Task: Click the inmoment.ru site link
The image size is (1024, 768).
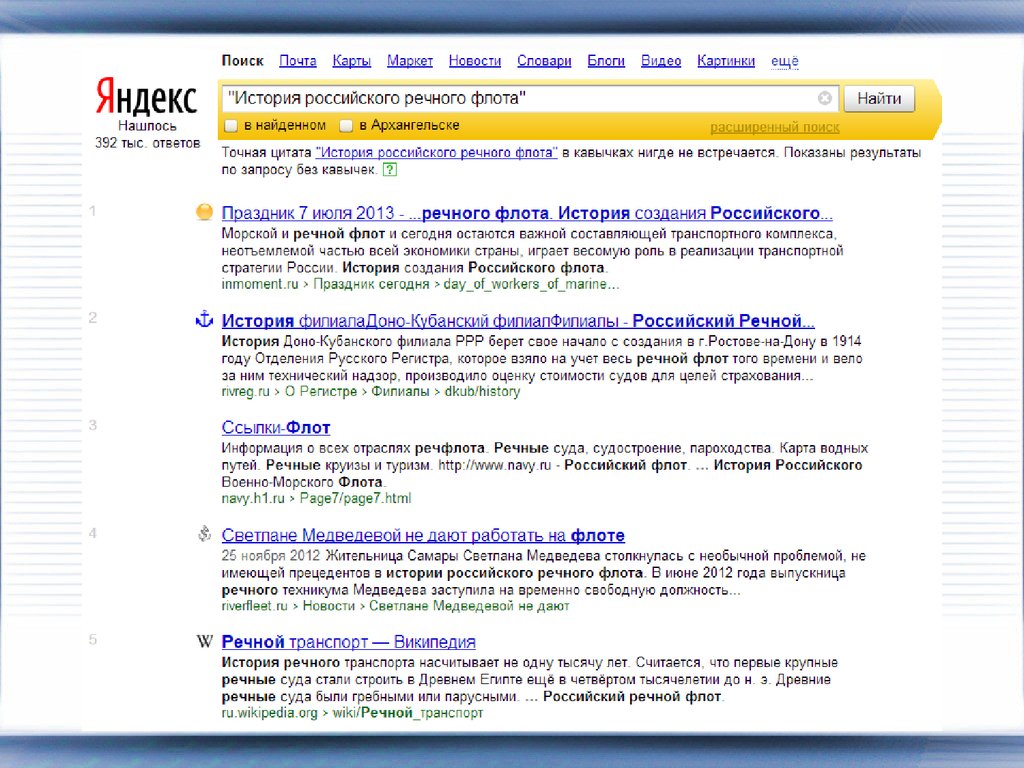Action: (x=260, y=284)
